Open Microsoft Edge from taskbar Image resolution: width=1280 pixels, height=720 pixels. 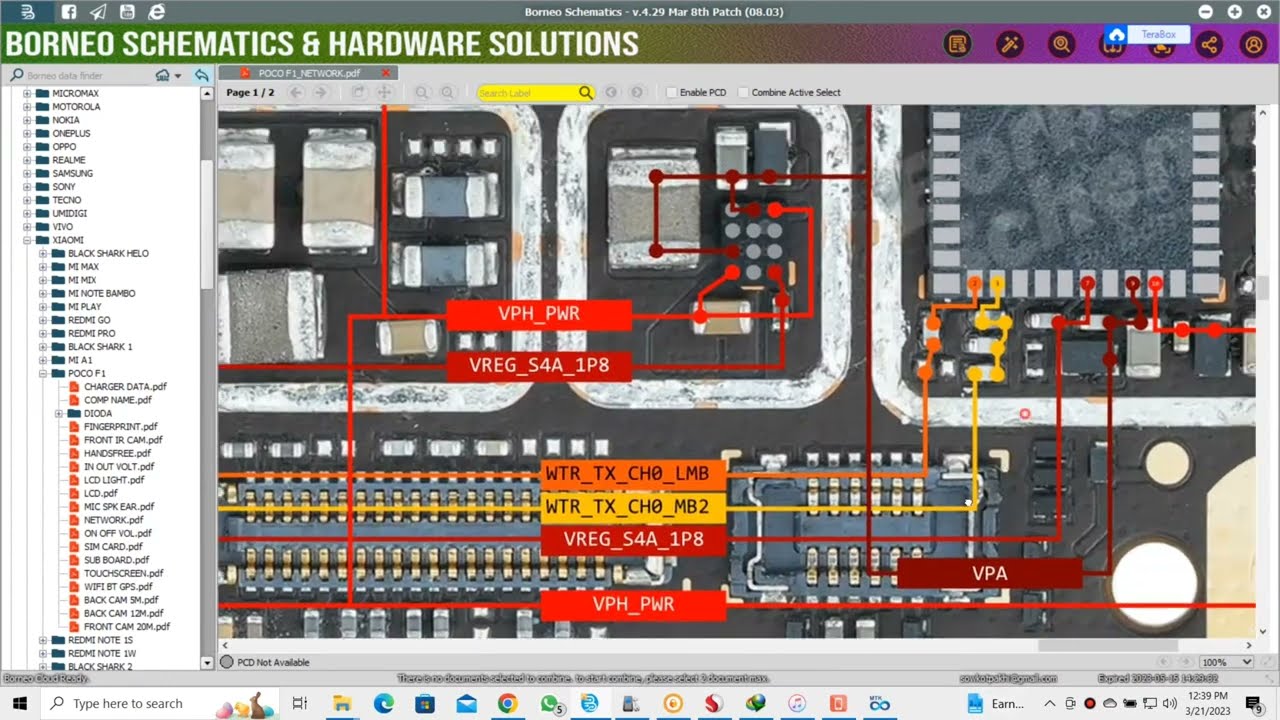[x=383, y=703]
